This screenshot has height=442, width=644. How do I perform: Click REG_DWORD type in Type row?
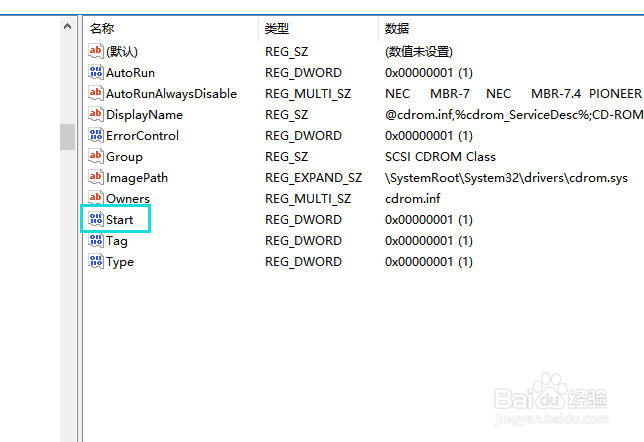[x=304, y=262]
